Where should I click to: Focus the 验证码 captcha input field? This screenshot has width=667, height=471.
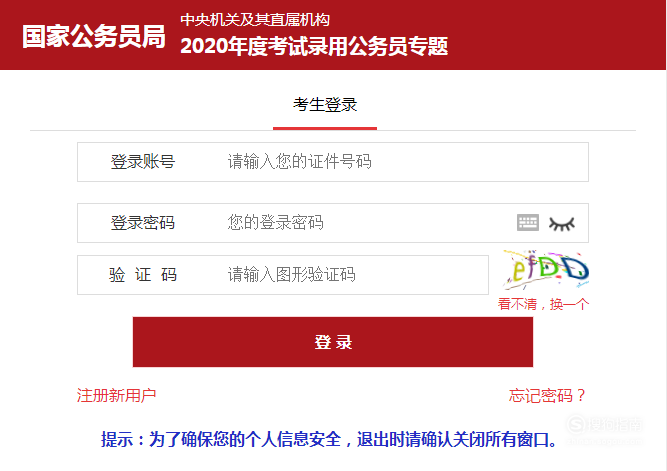click(283, 275)
